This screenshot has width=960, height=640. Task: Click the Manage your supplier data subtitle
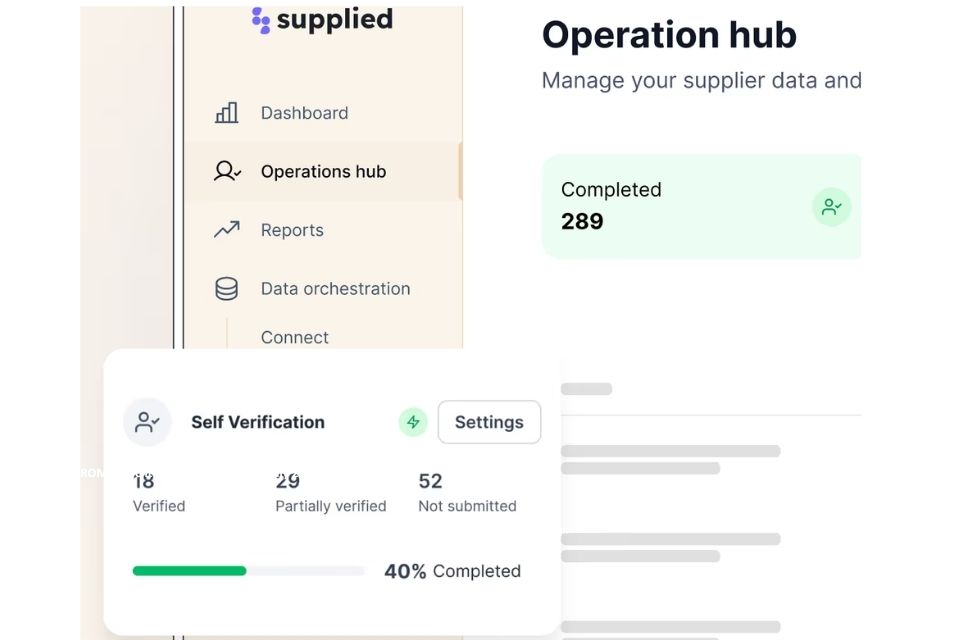pos(702,80)
